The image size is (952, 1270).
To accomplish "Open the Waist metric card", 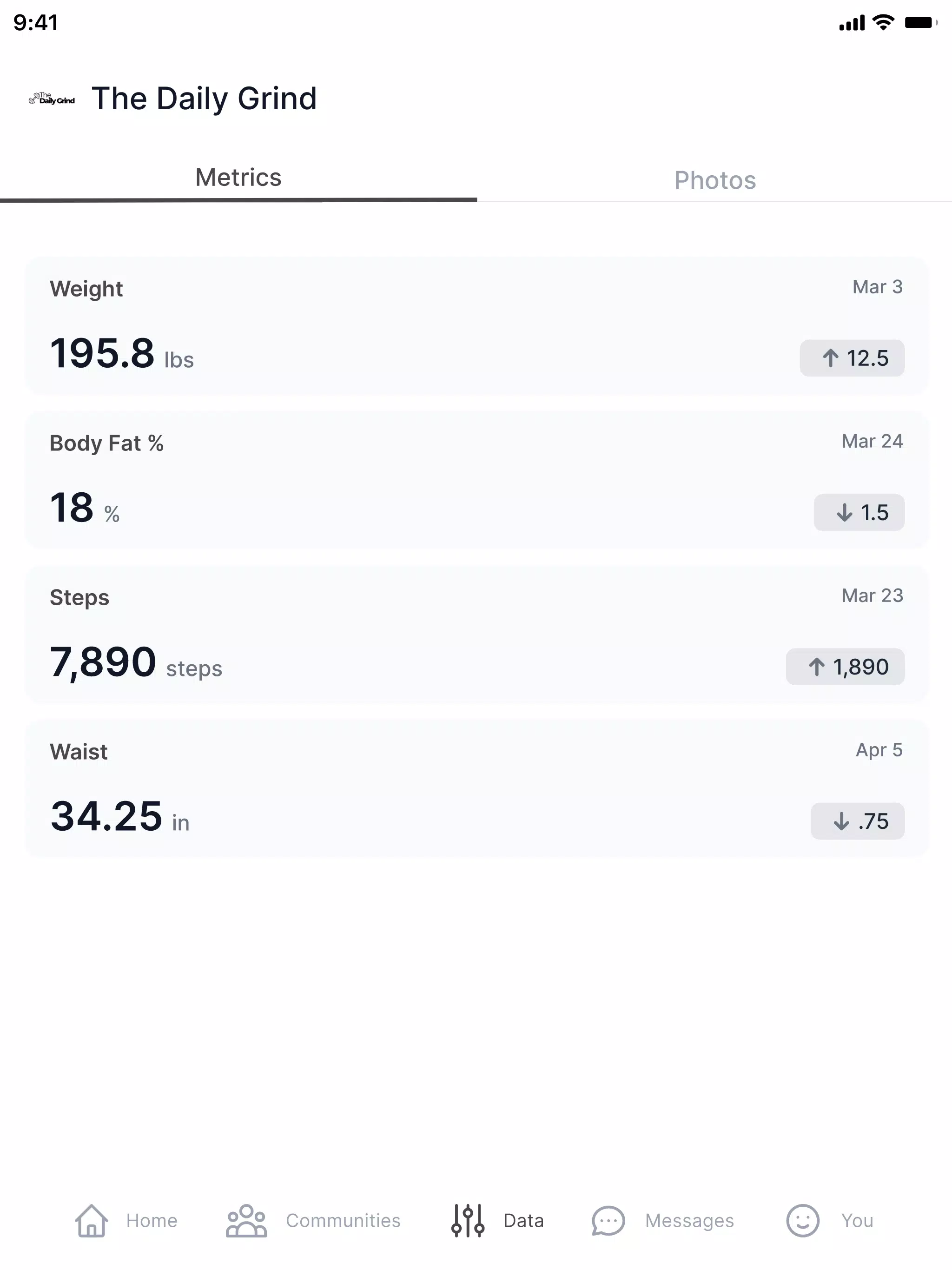I will point(476,788).
